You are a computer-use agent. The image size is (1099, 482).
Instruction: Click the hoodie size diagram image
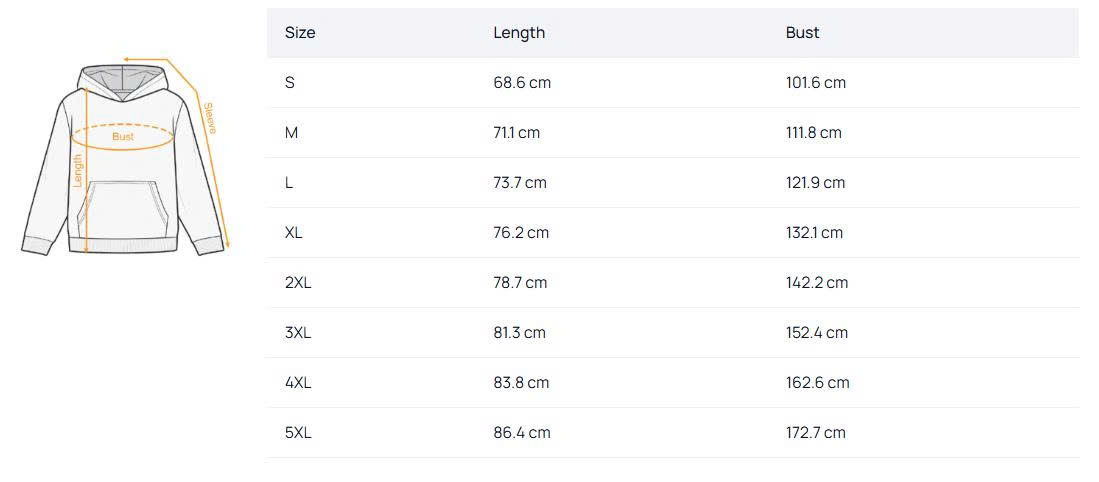coord(125,160)
